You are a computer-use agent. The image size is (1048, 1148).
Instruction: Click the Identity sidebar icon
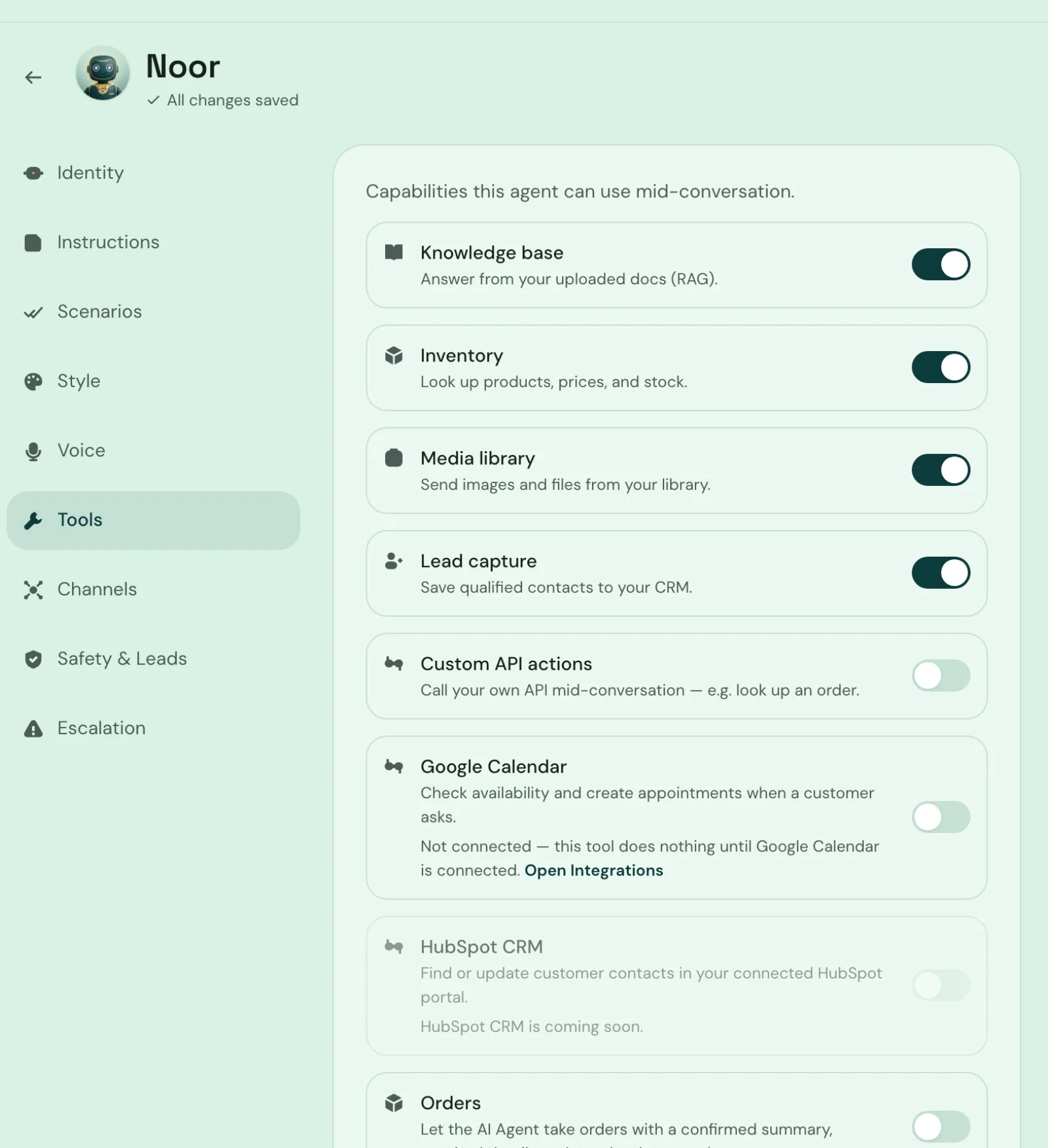[x=33, y=173]
